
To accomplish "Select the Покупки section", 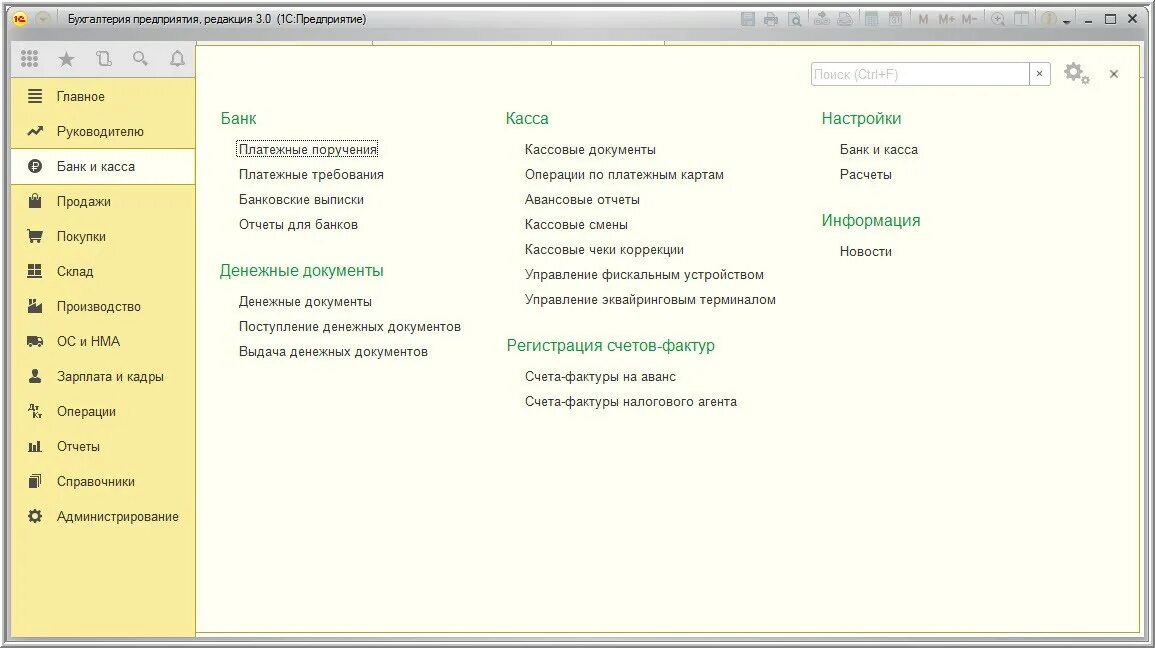I will pyautogui.click(x=103, y=236).
